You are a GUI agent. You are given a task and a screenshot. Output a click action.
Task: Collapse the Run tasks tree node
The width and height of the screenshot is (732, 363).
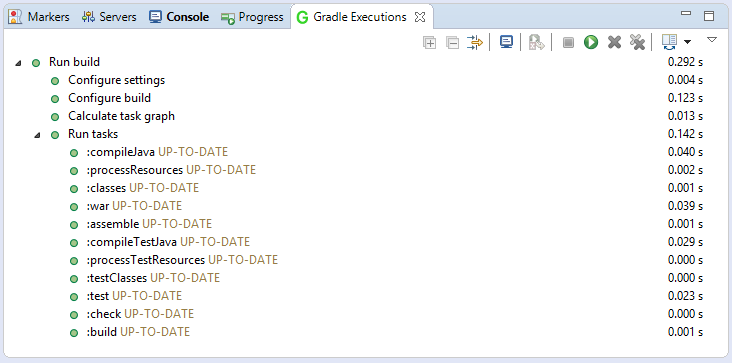pyautogui.click(x=37, y=135)
